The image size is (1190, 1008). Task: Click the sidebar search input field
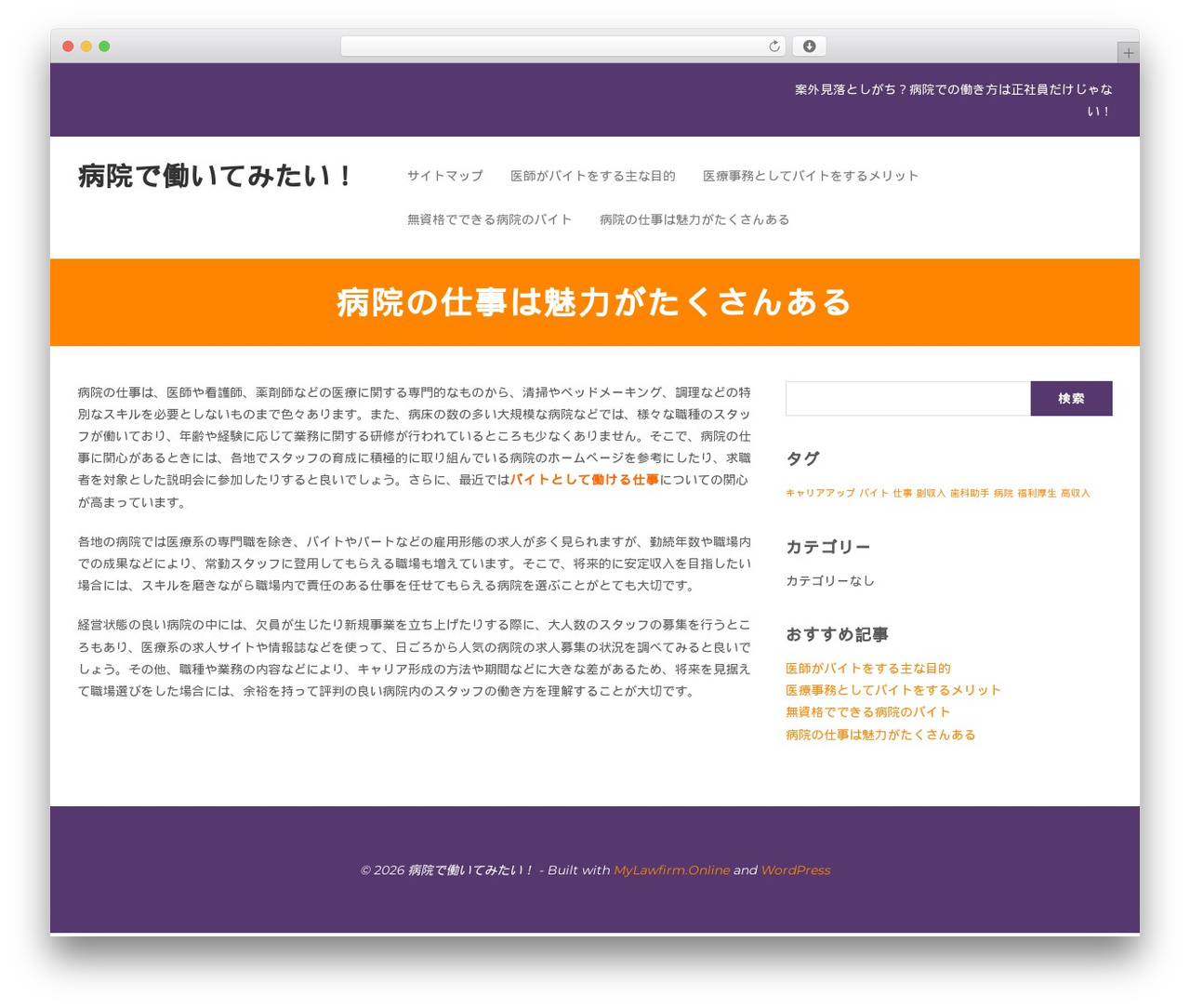coord(907,398)
